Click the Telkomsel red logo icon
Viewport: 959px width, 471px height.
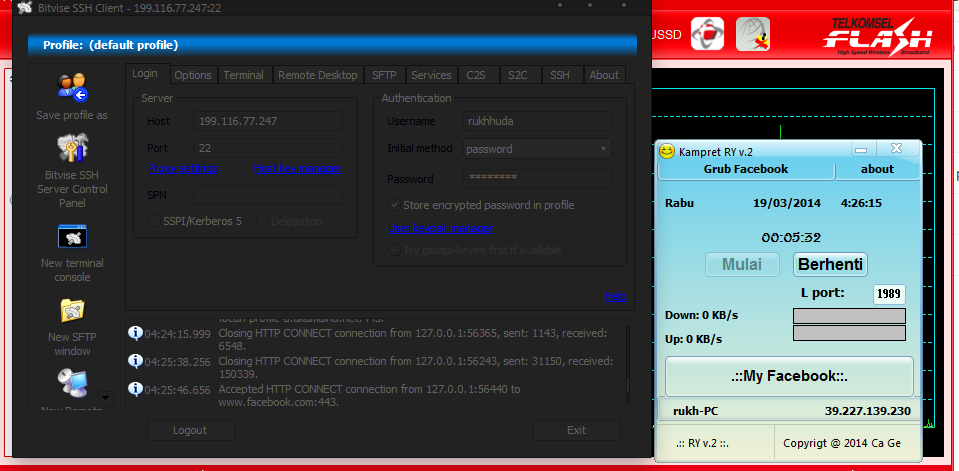coord(707,34)
